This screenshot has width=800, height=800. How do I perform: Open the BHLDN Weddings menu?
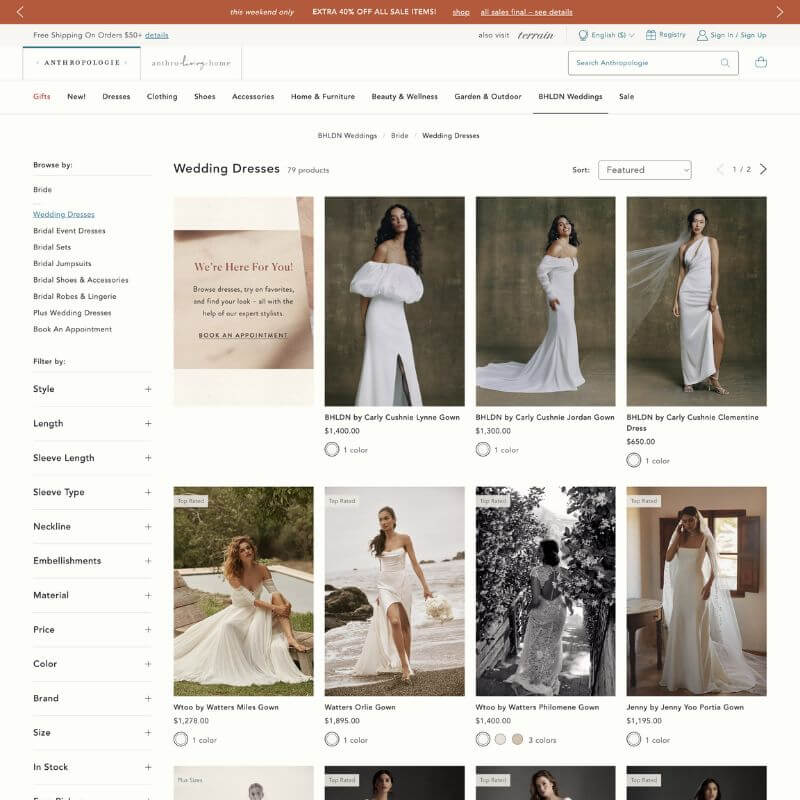pos(570,96)
